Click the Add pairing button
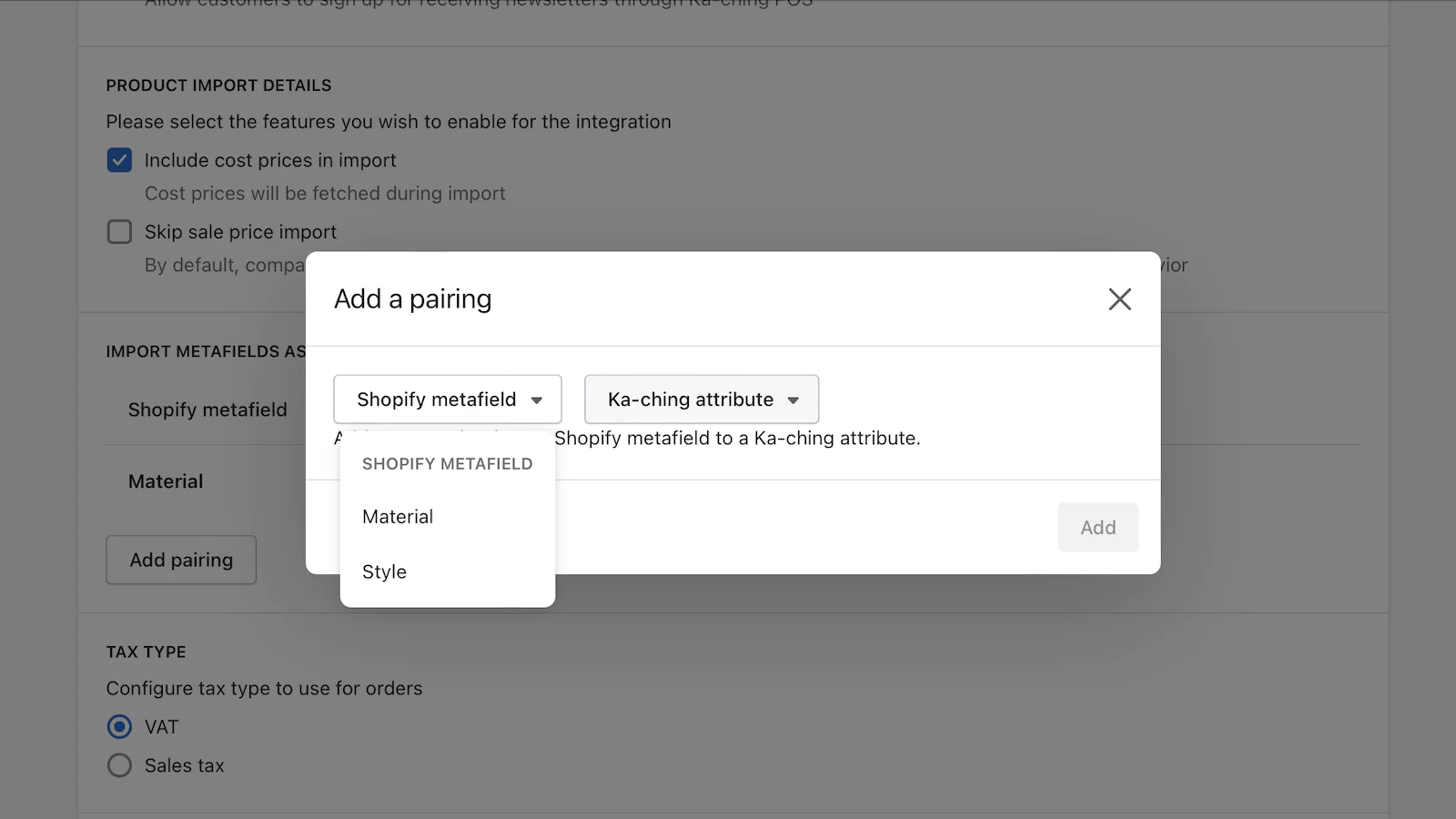Screen dimensions: 1456x819 click(181, 561)
